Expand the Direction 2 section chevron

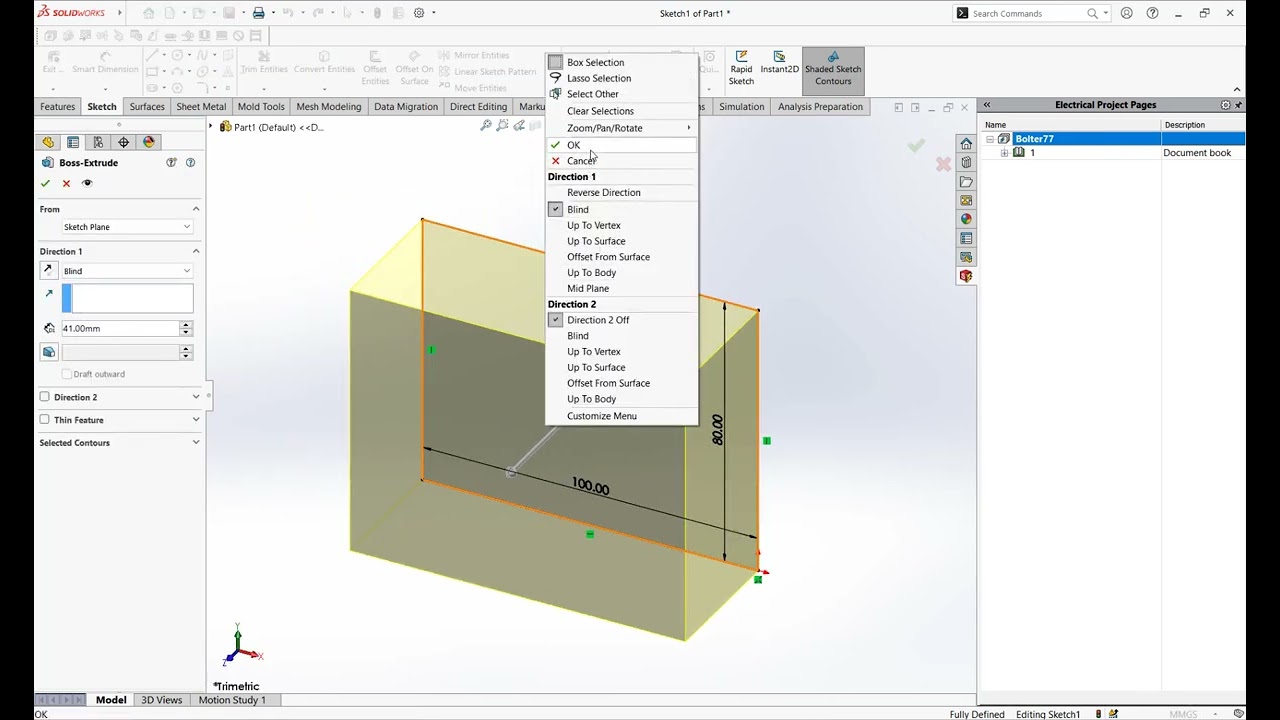196,397
